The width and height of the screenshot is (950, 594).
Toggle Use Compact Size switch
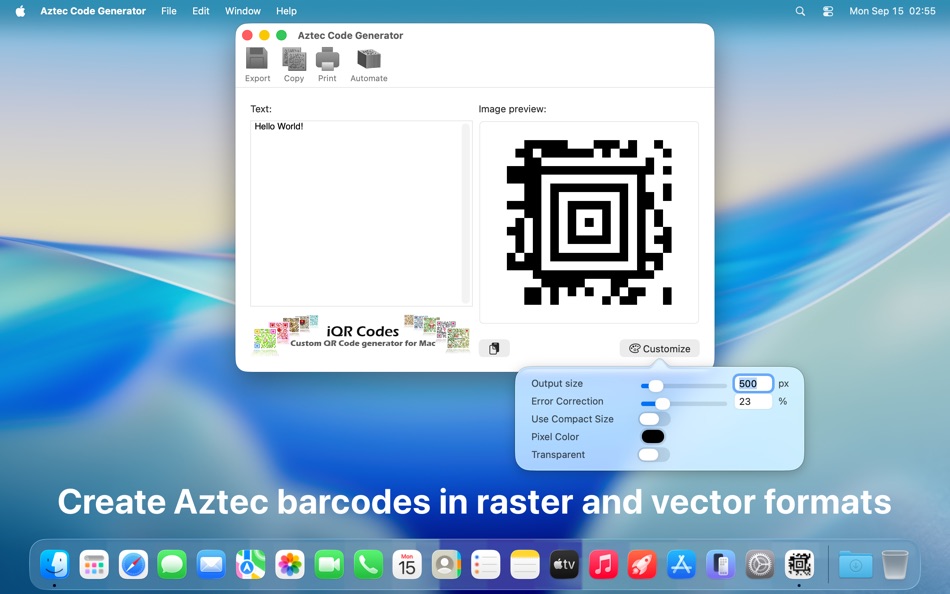654,419
